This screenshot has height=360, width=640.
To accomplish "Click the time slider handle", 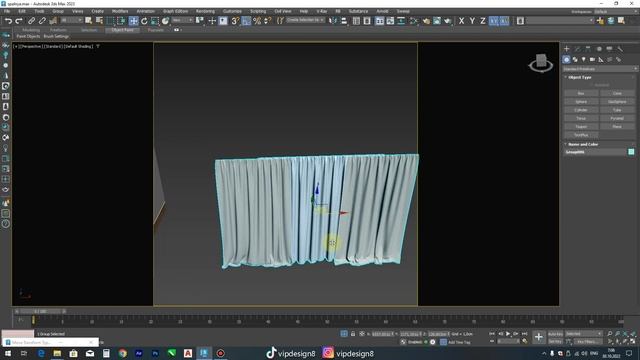I will pos(41,311).
